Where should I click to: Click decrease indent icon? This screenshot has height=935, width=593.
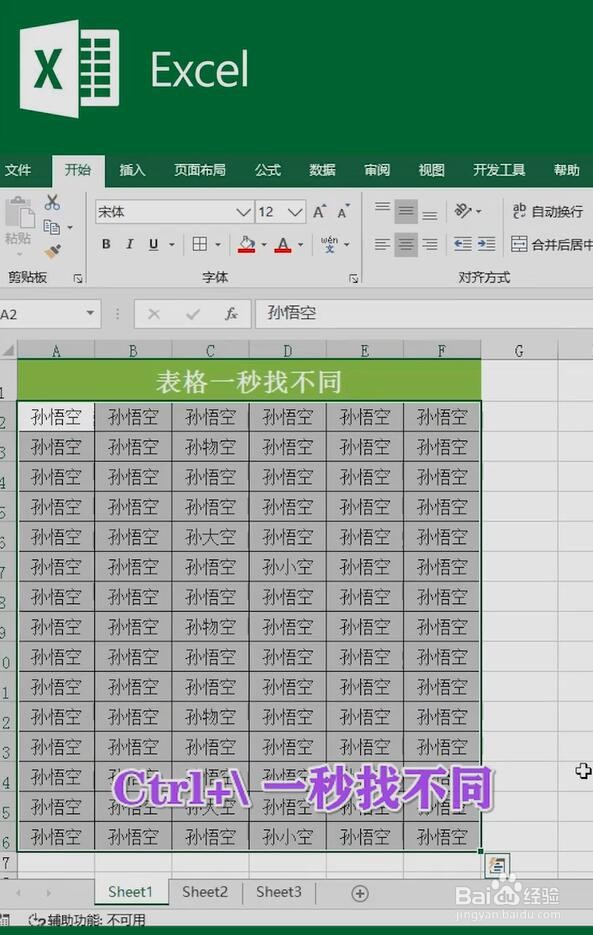(463, 244)
